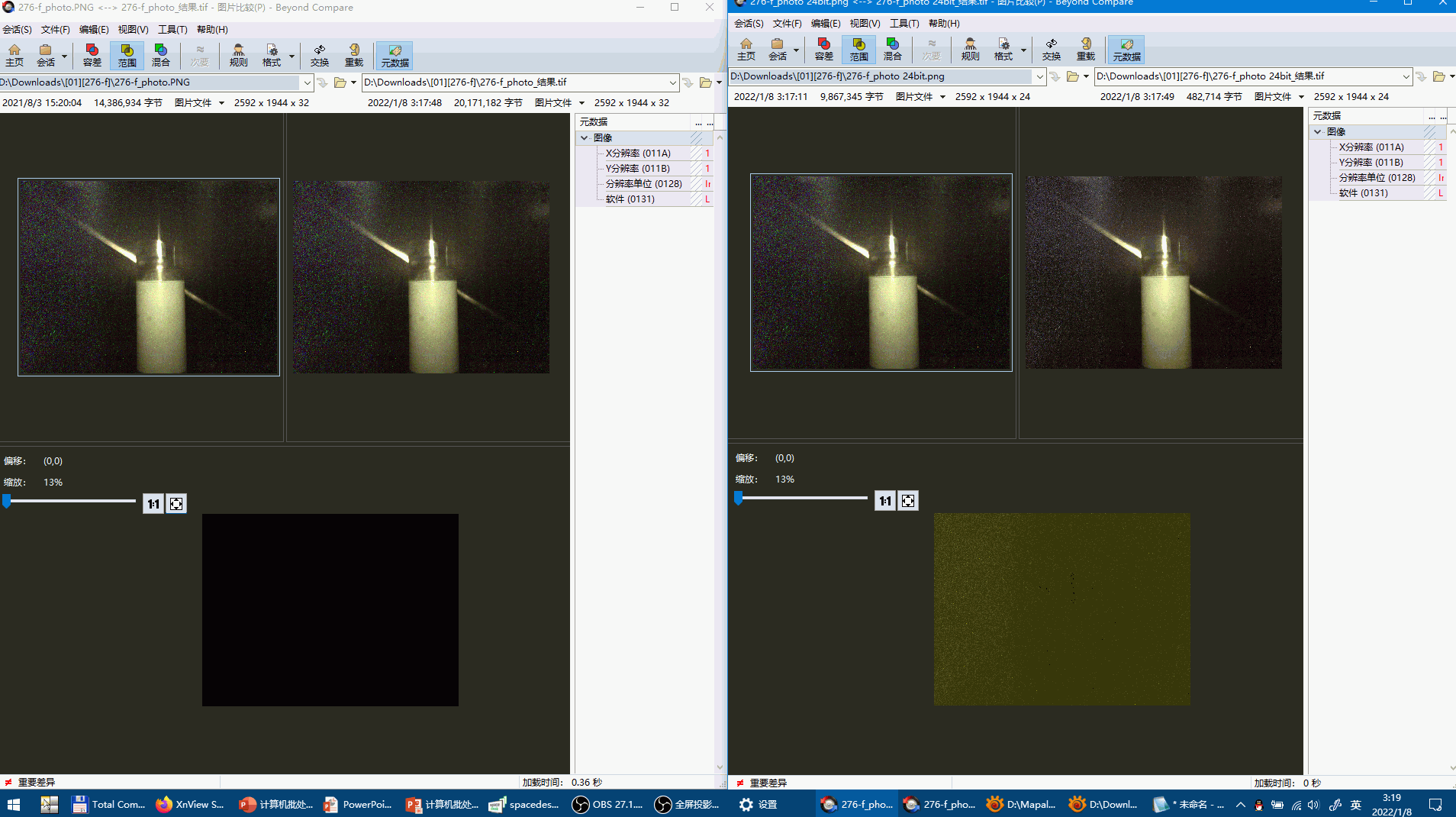Click fit-to-window zoom icon in left window
This screenshot has width=1456, height=817.
pos(176,504)
